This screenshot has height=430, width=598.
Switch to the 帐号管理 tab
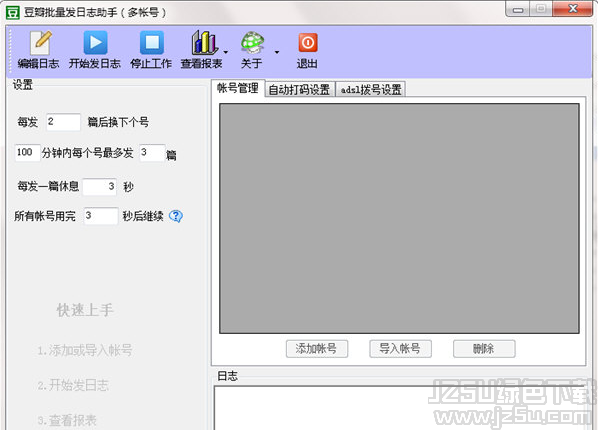click(238, 88)
